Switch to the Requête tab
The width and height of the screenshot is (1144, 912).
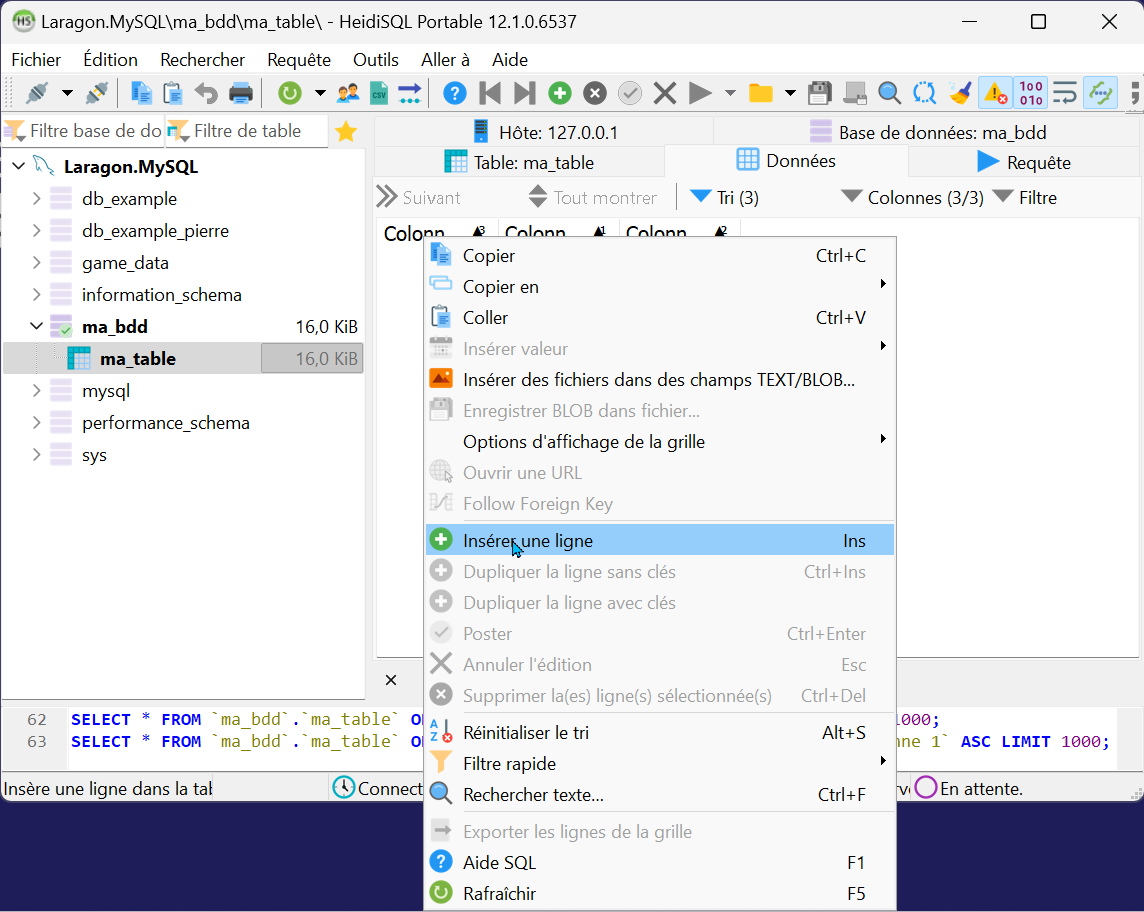(x=1024, y=162)
